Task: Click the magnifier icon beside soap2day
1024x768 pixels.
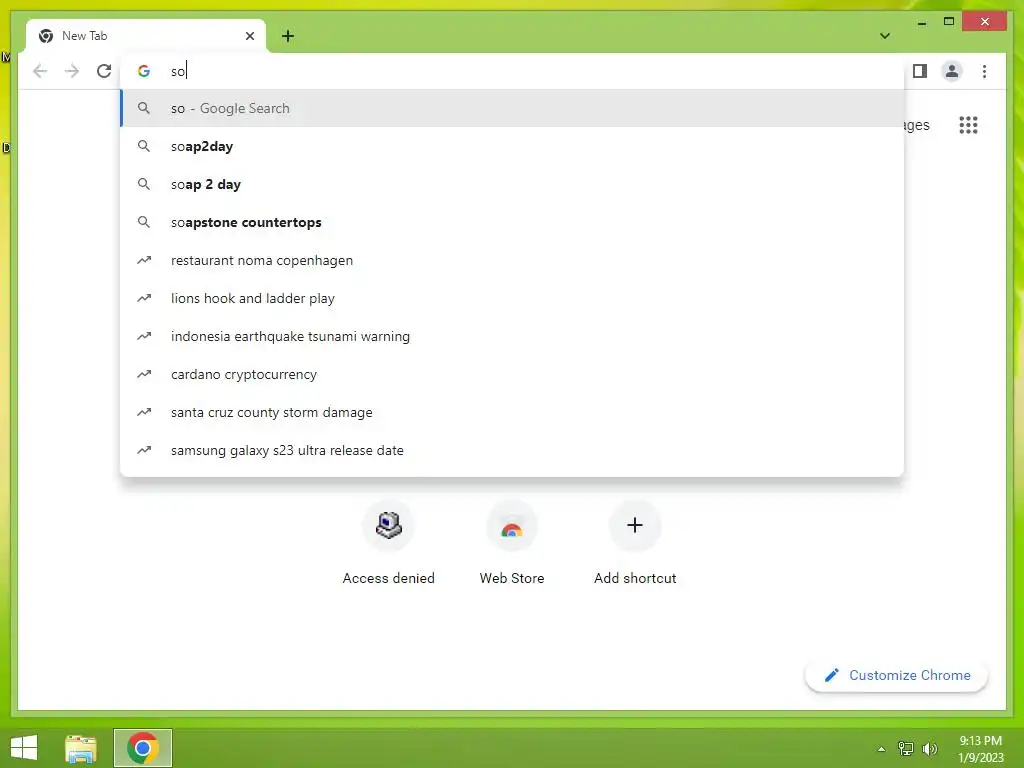Action: 144,146
